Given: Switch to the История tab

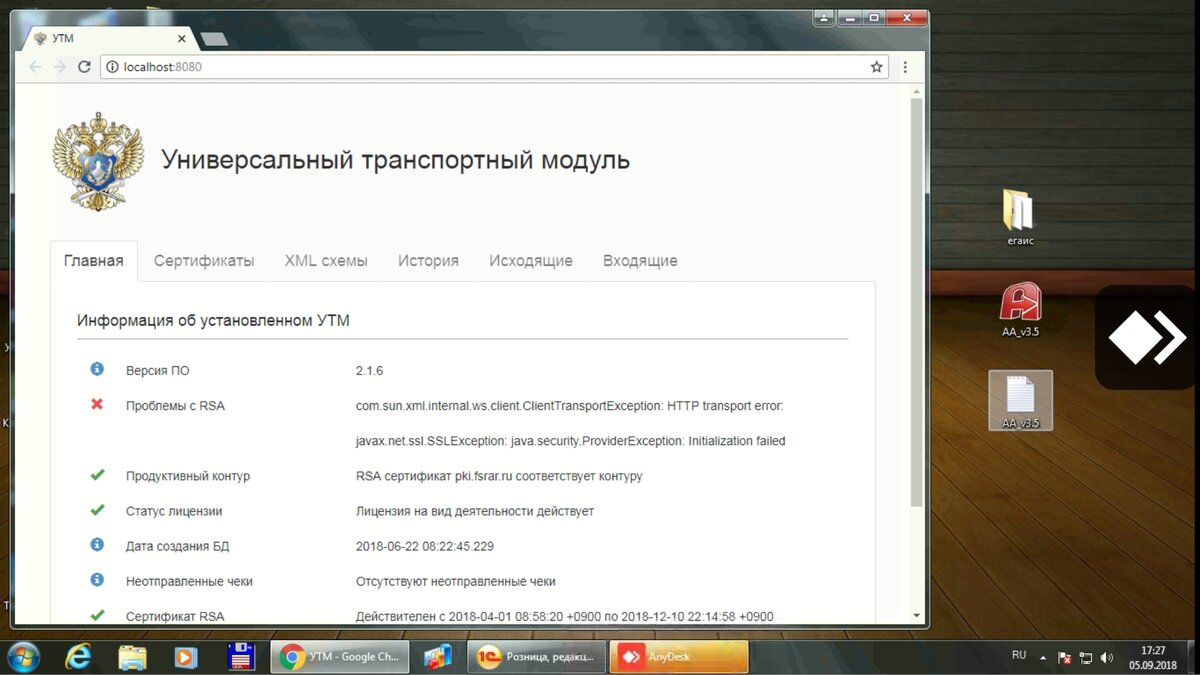Looking at the screenshot, I should click(x=428, y=261).
